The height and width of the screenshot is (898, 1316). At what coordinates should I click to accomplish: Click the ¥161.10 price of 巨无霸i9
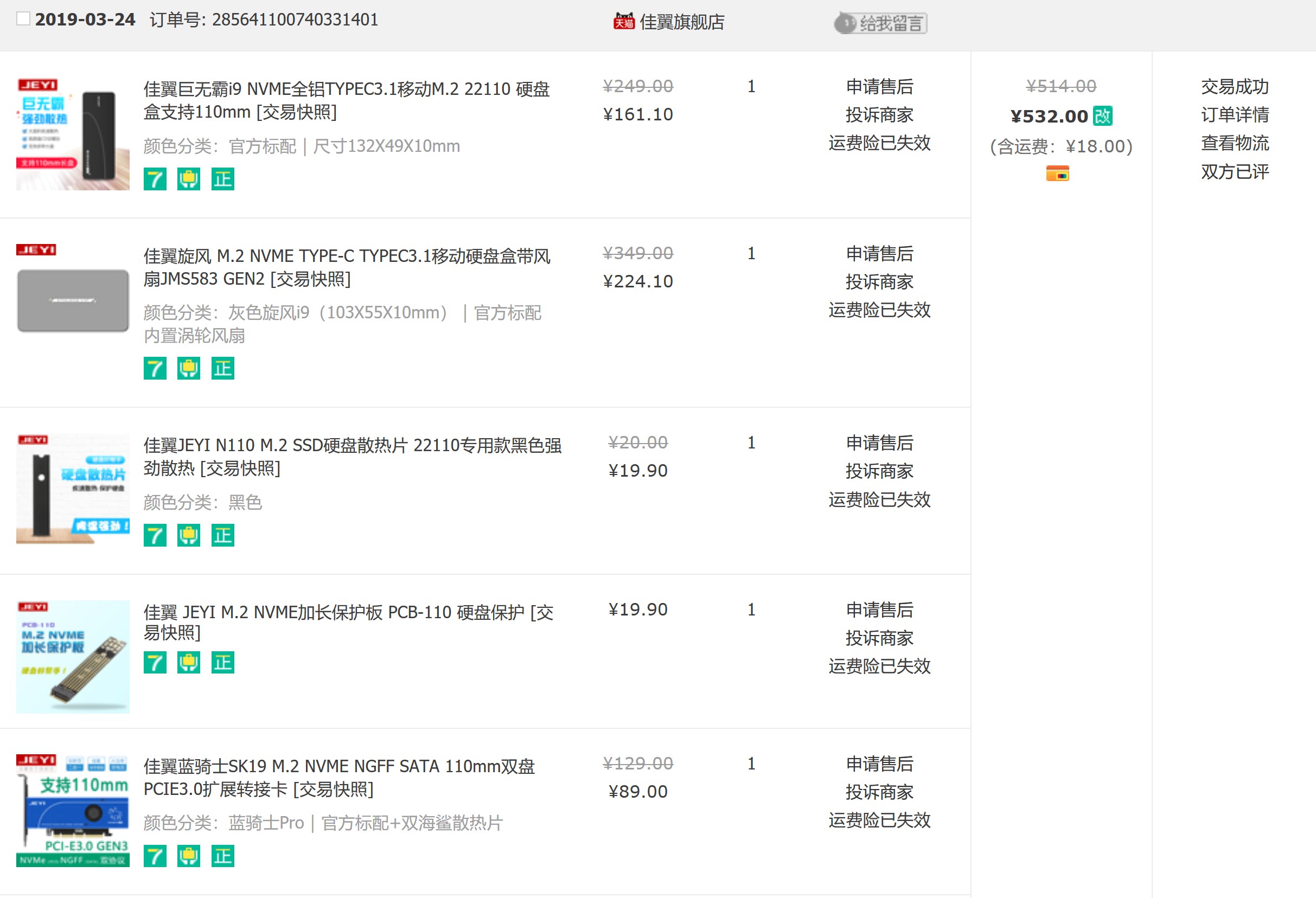click(638, 115)
